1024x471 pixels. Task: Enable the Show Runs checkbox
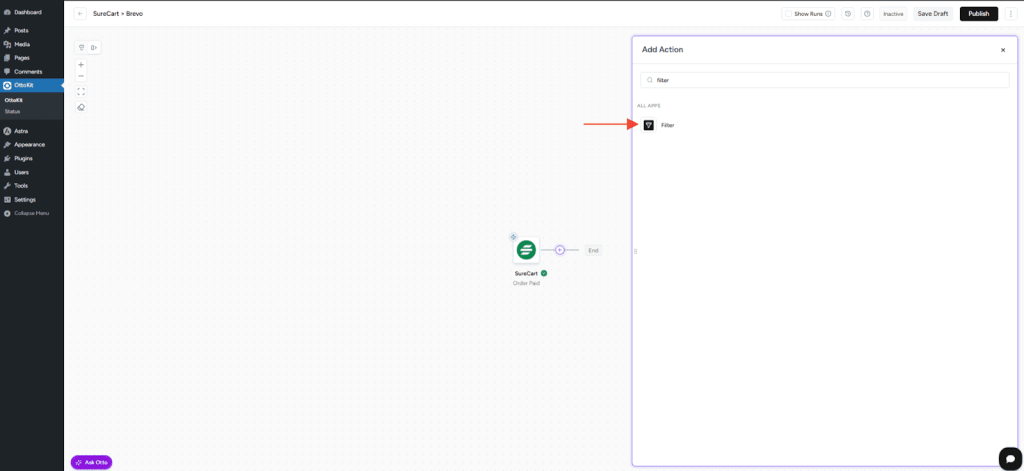click(789, 14)
